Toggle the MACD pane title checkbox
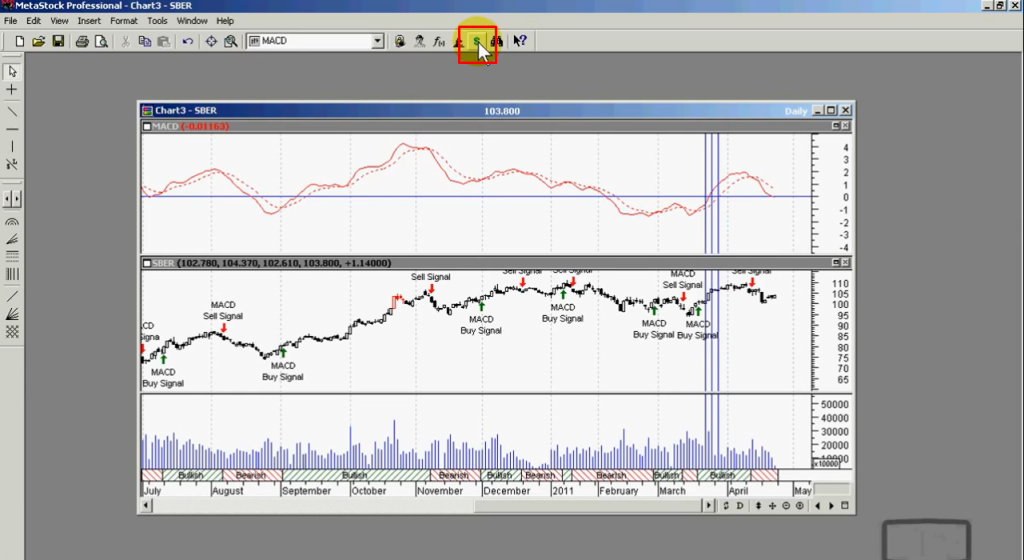This screenshot has height=560, width=1024. pos(146,127)
